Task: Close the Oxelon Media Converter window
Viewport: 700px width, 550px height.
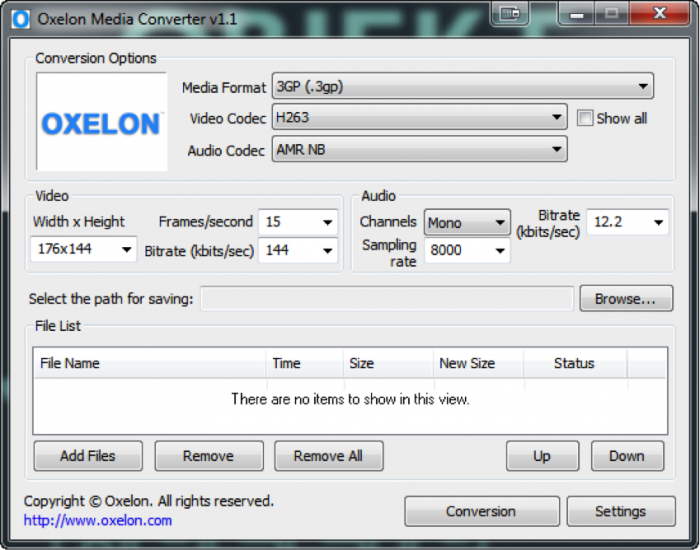Action: tap(659, 14)
